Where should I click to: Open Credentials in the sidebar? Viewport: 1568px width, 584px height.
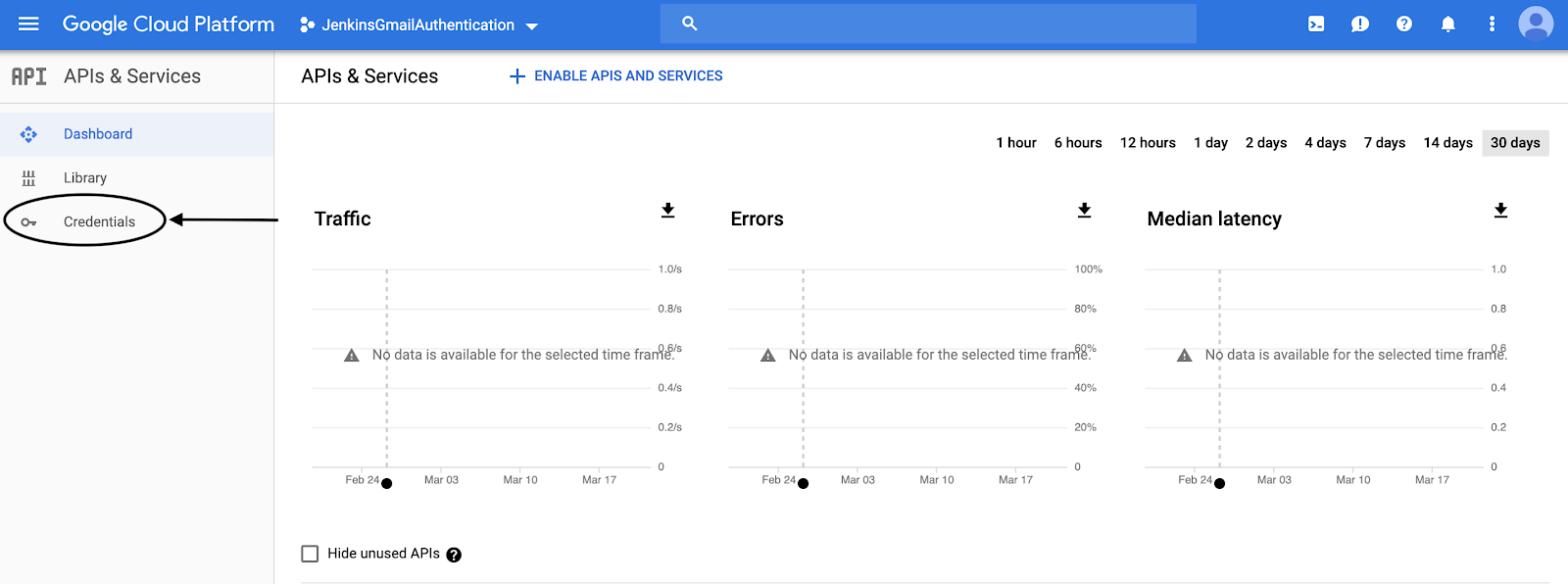point(99,221)
